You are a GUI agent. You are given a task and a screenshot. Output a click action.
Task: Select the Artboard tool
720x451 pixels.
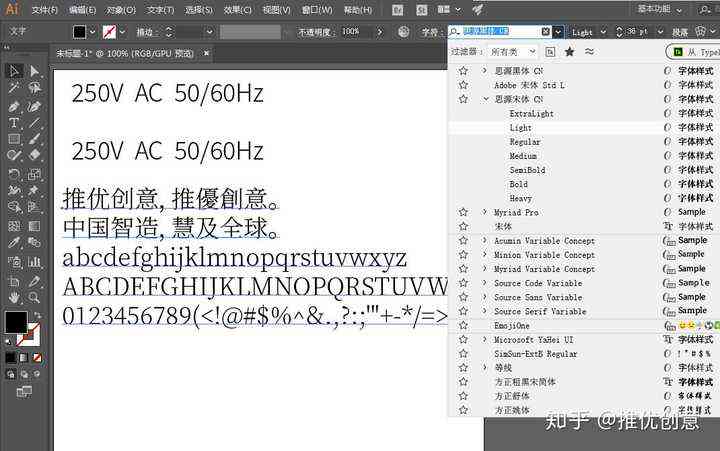[x=14, y=282]
